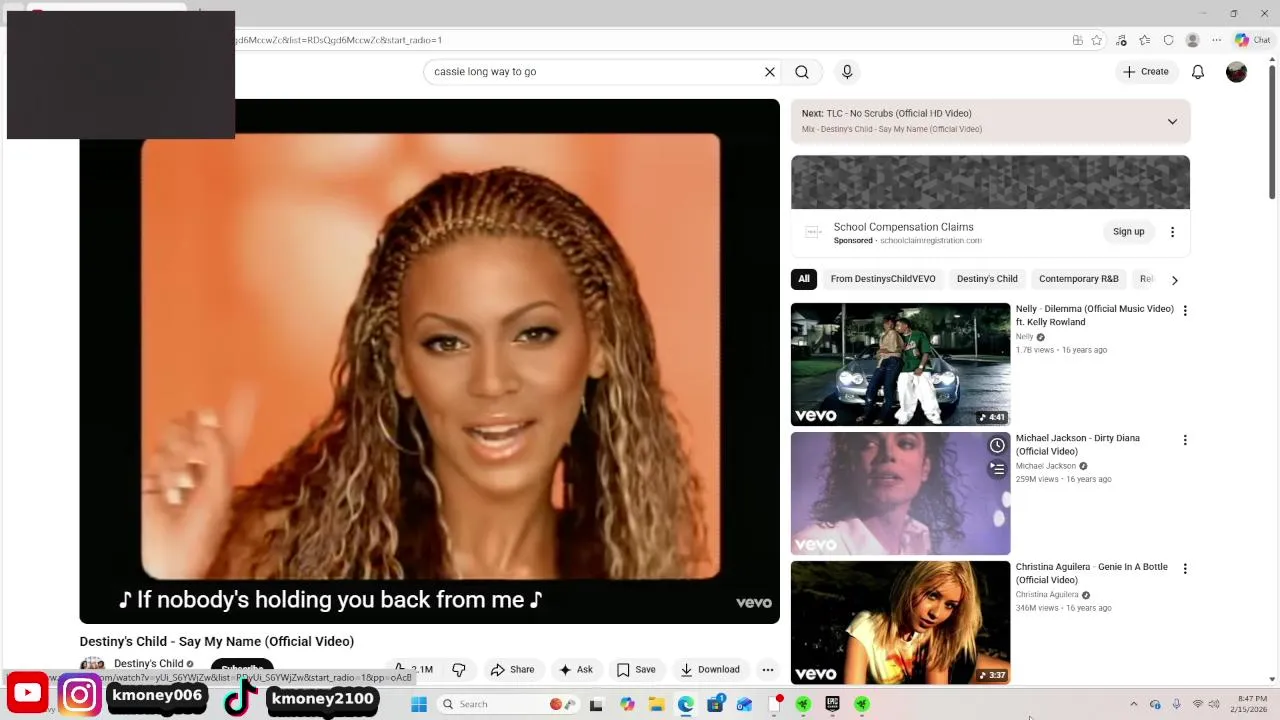Image resolution: width=1280 pixels, height=720 pixels.
Task: Open options menu for the sponsored ad
Action: [1172, 232]
